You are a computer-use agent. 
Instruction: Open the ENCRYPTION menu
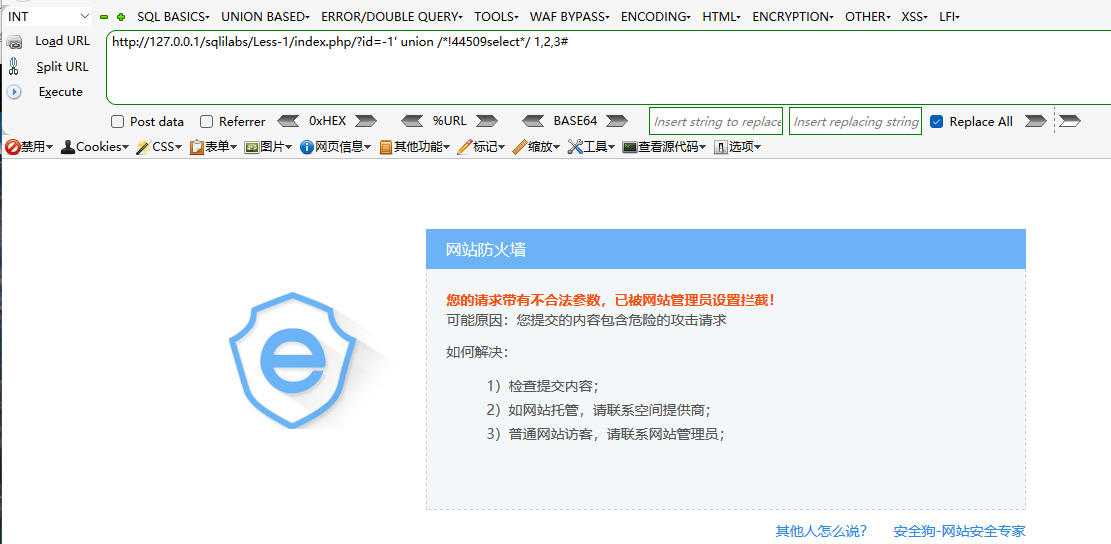[x=793, y=17]
